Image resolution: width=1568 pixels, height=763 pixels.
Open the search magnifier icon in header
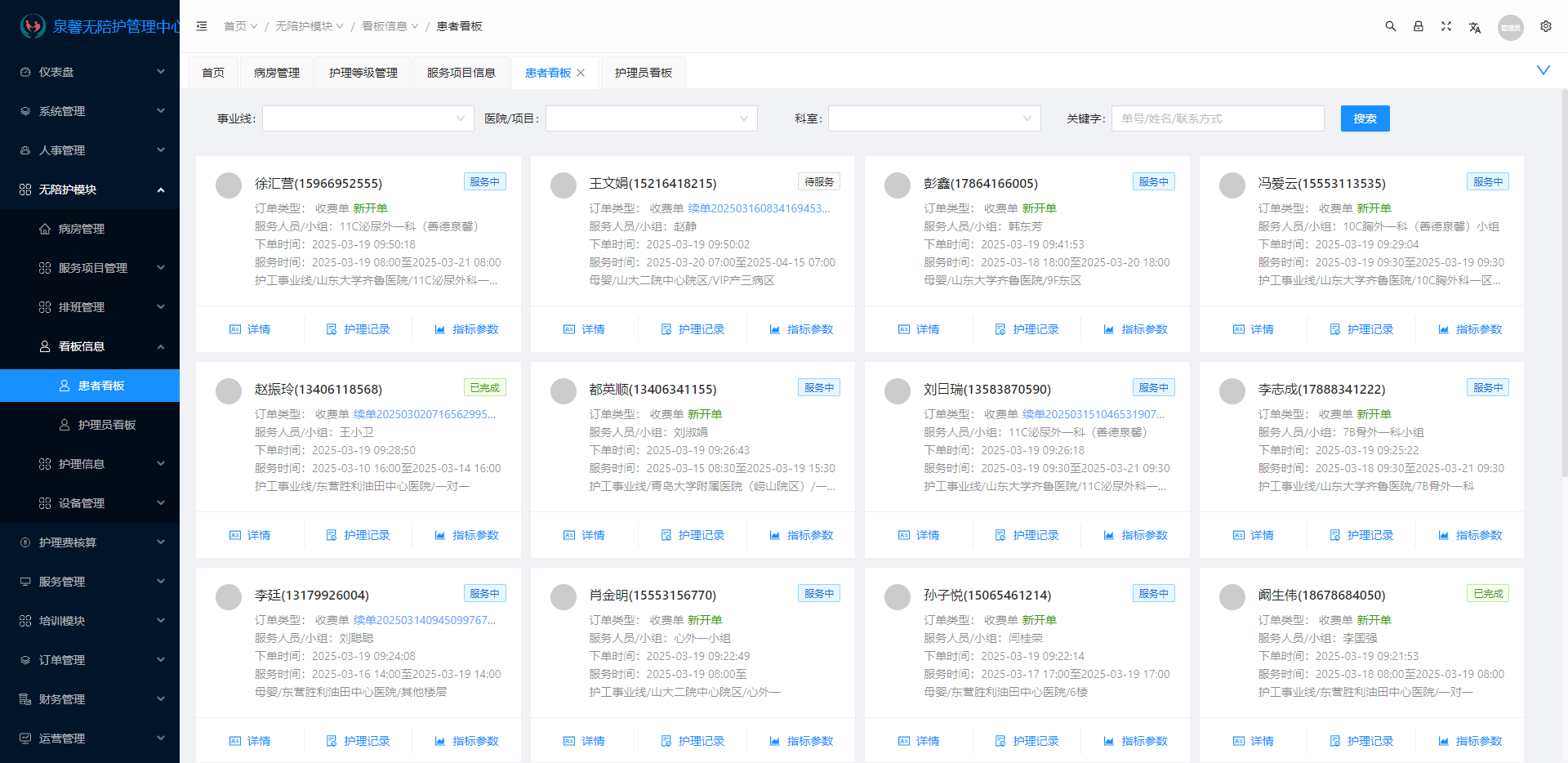[1390, 26]
